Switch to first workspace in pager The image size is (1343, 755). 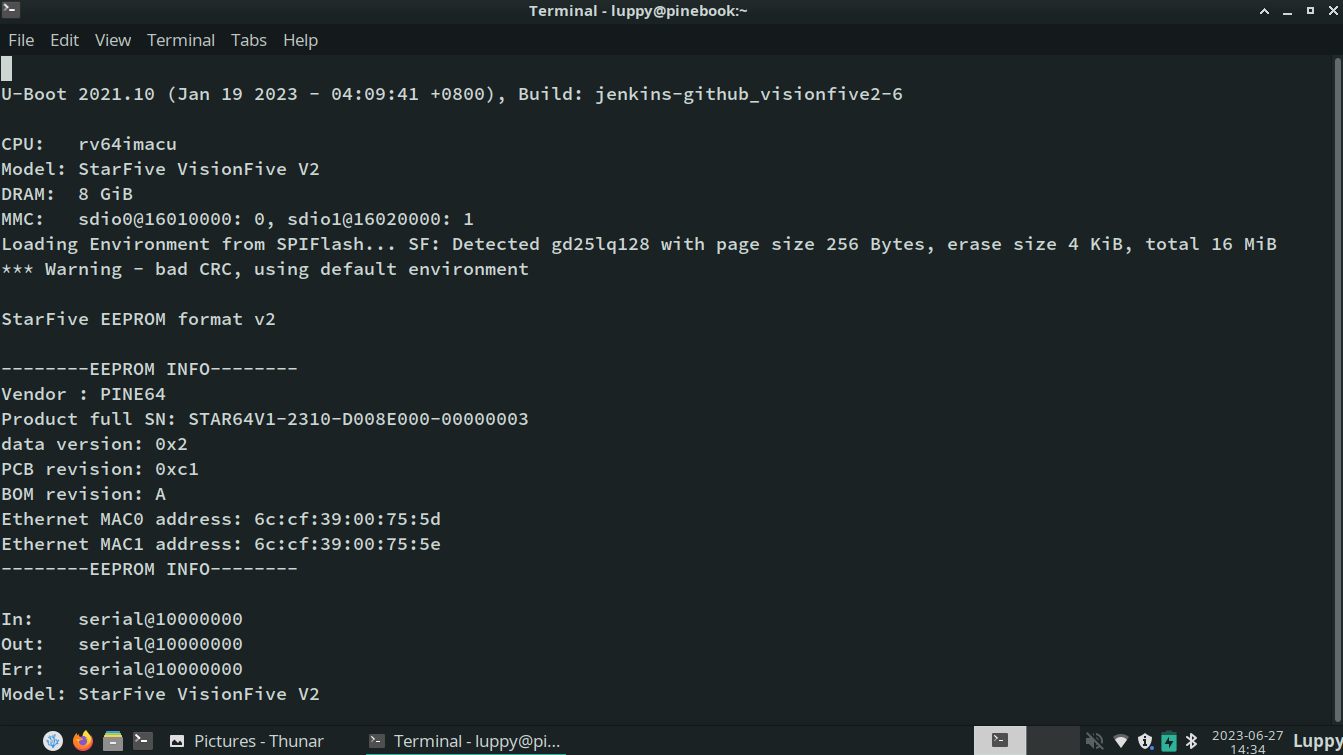(1000, 740)
